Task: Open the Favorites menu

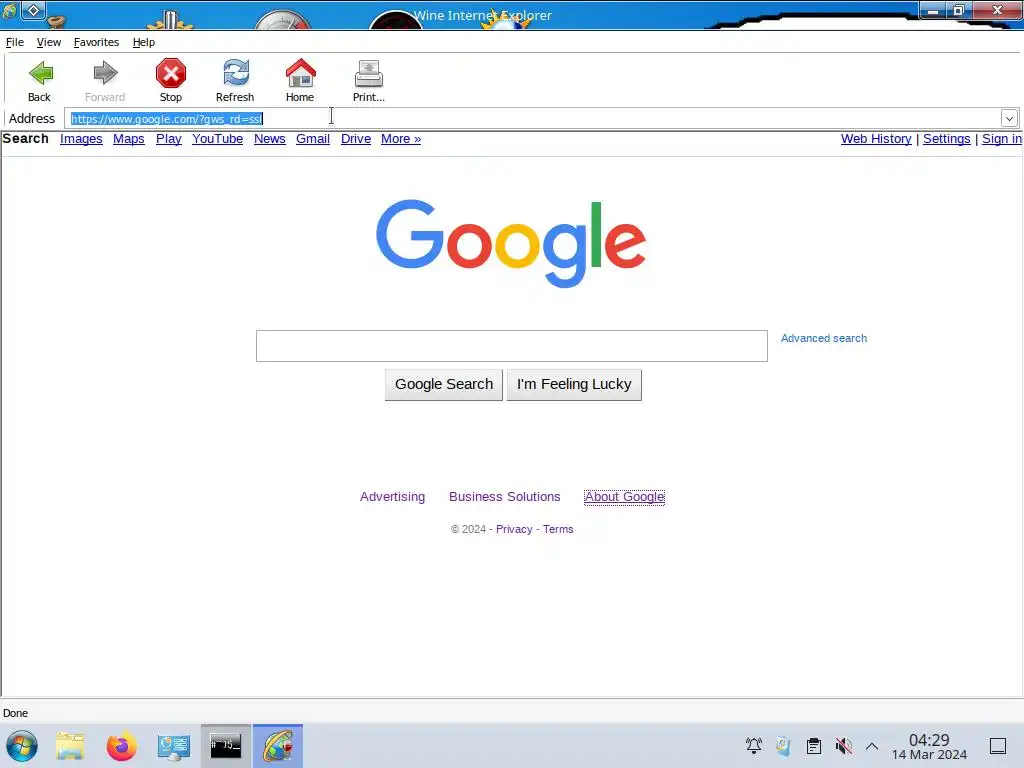Action: (x=96, y=42)
